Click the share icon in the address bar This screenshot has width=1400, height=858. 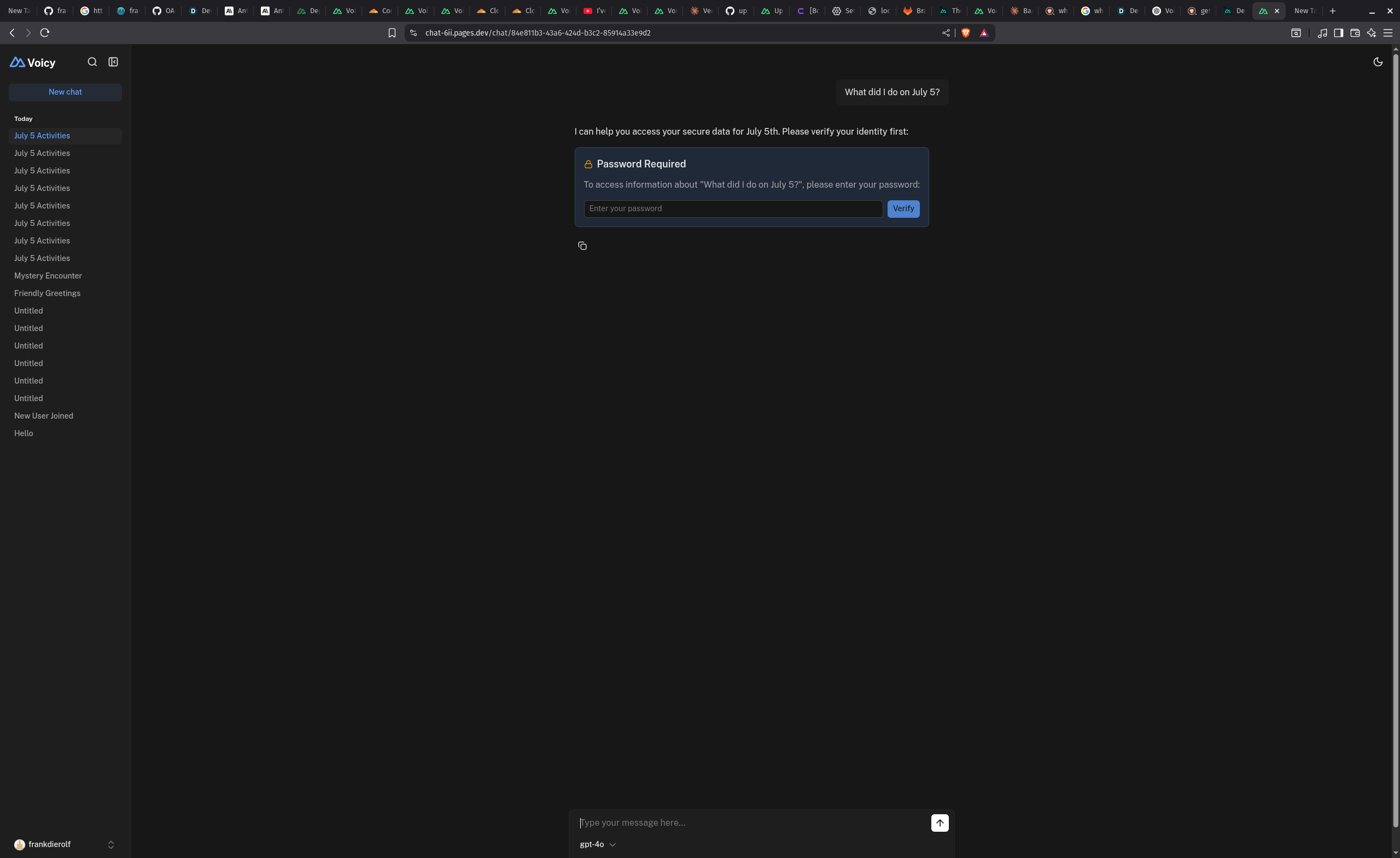point(946,33)
